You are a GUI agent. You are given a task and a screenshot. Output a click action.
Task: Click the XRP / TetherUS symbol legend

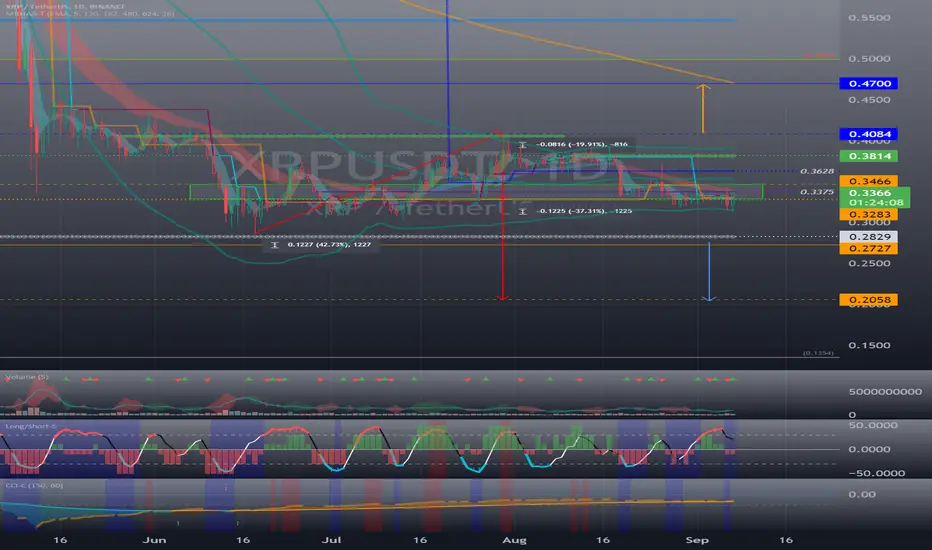65,6
